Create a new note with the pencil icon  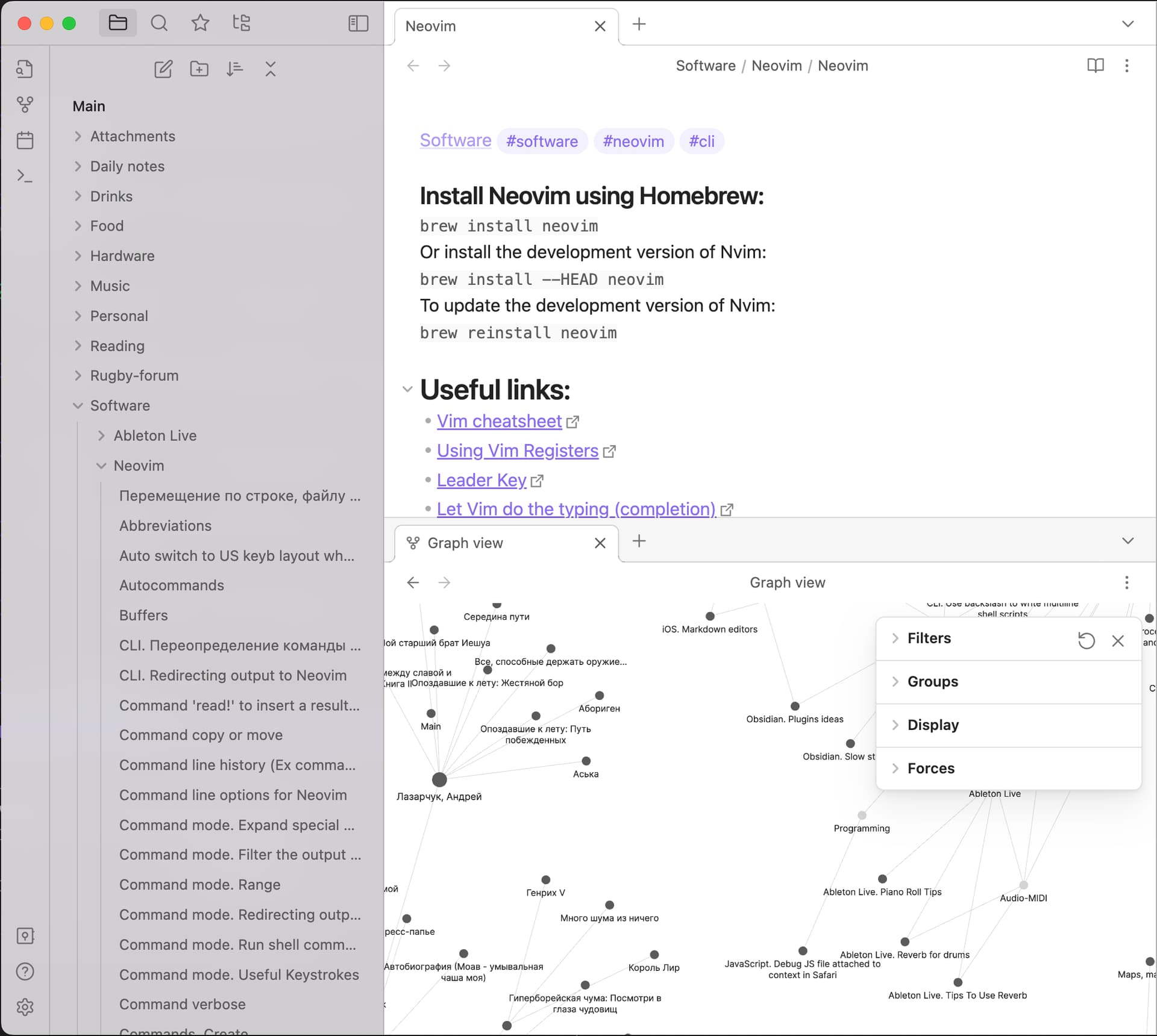click(x=163, y=69)
